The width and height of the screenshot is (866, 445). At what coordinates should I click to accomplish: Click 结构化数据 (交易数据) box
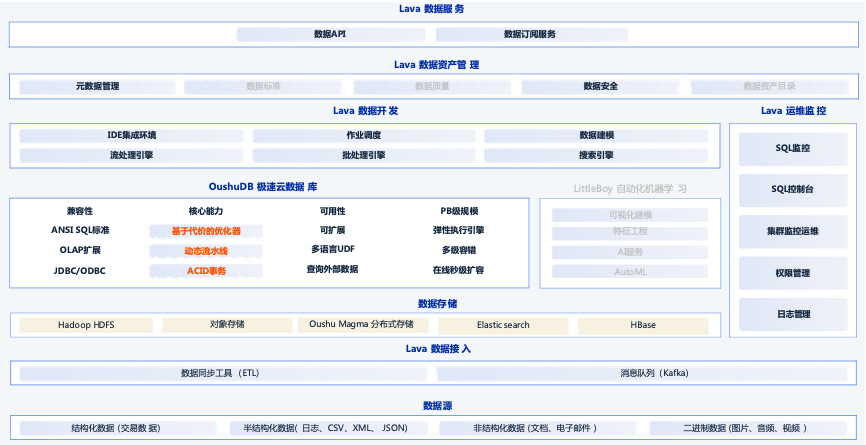(x=118, y=428)
